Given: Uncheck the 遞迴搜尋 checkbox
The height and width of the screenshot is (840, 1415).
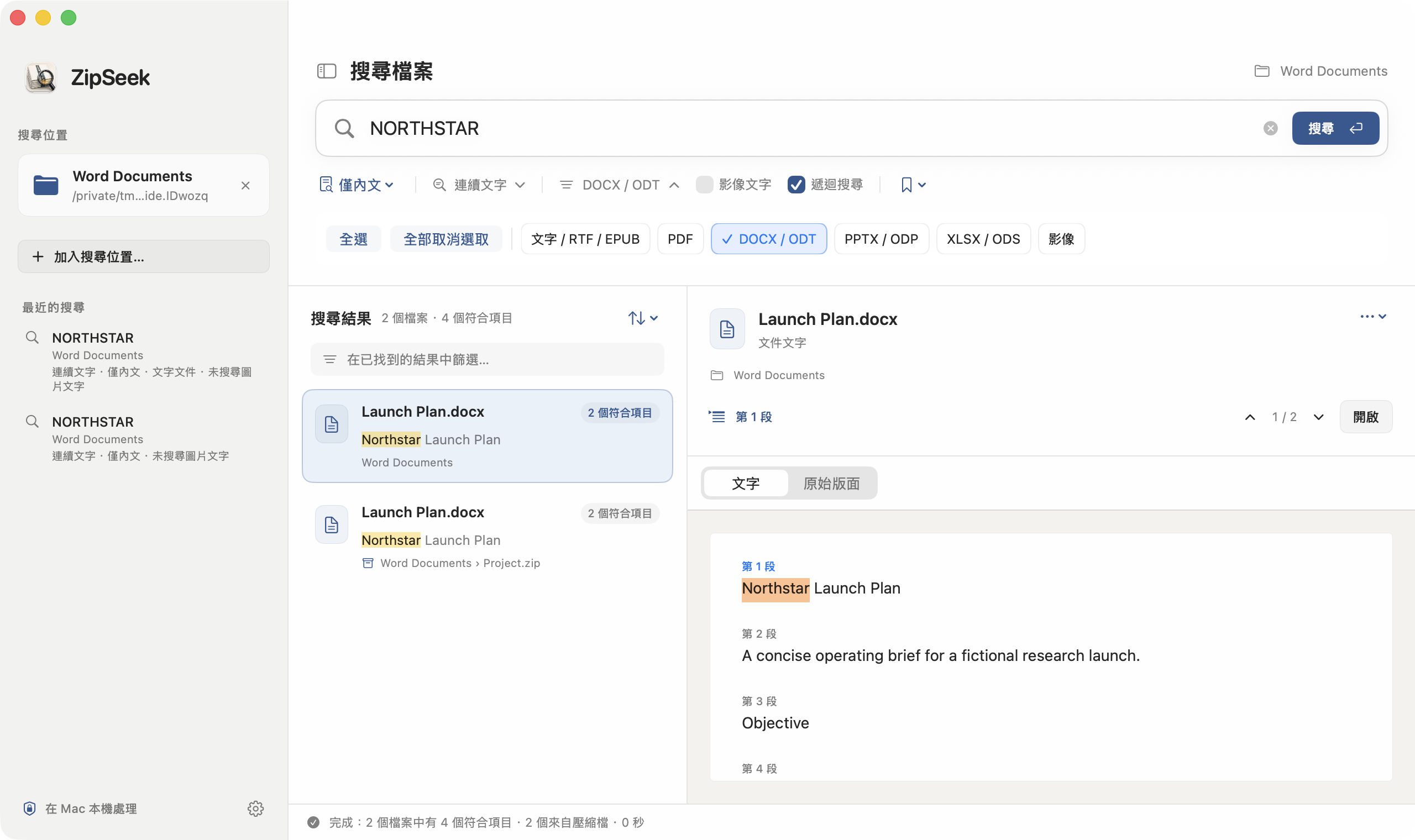Looking at the screenshot, I should [796, 185].
